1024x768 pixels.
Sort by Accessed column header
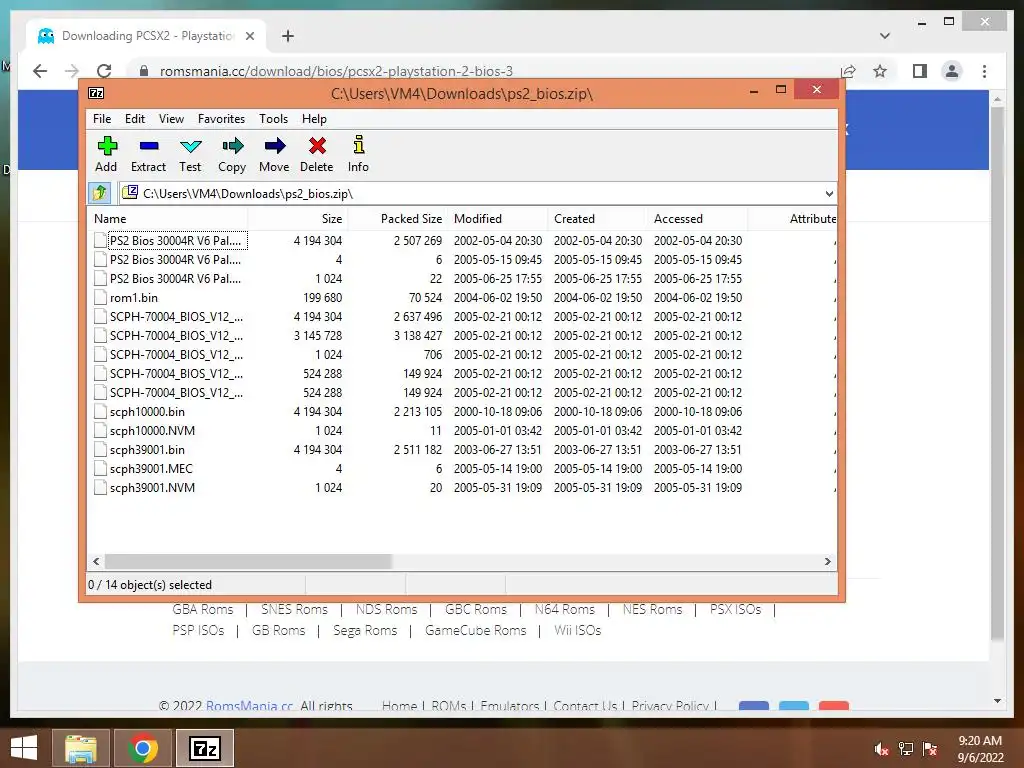tap(697, 219)
